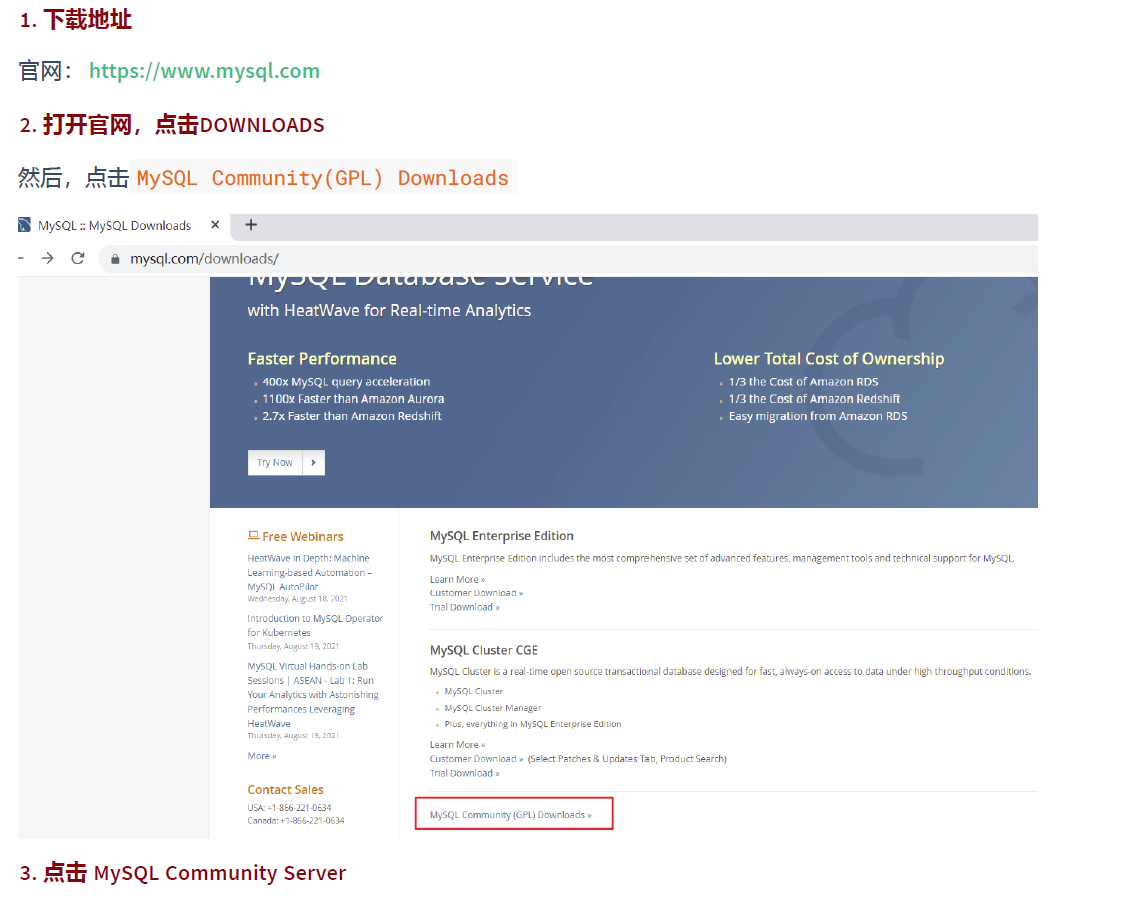Viewport: 1135px width, 911px height.
Task: Click Trial Download » under MySQL Cluster CGE
Action: (465, 774)
